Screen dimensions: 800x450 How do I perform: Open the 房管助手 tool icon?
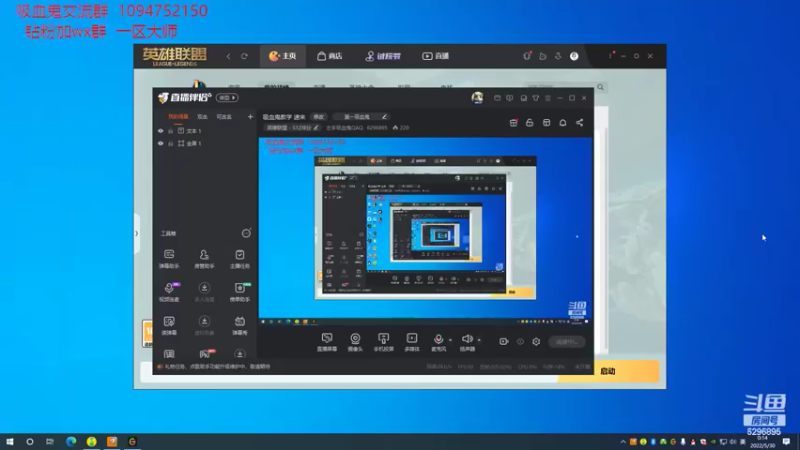(x=204, y=259)
